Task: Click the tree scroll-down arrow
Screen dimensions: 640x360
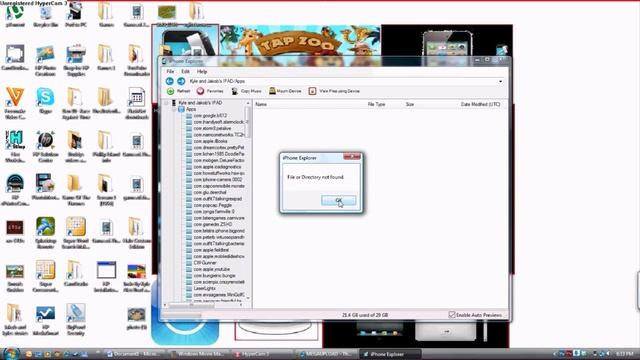Action: coord(248,298)
